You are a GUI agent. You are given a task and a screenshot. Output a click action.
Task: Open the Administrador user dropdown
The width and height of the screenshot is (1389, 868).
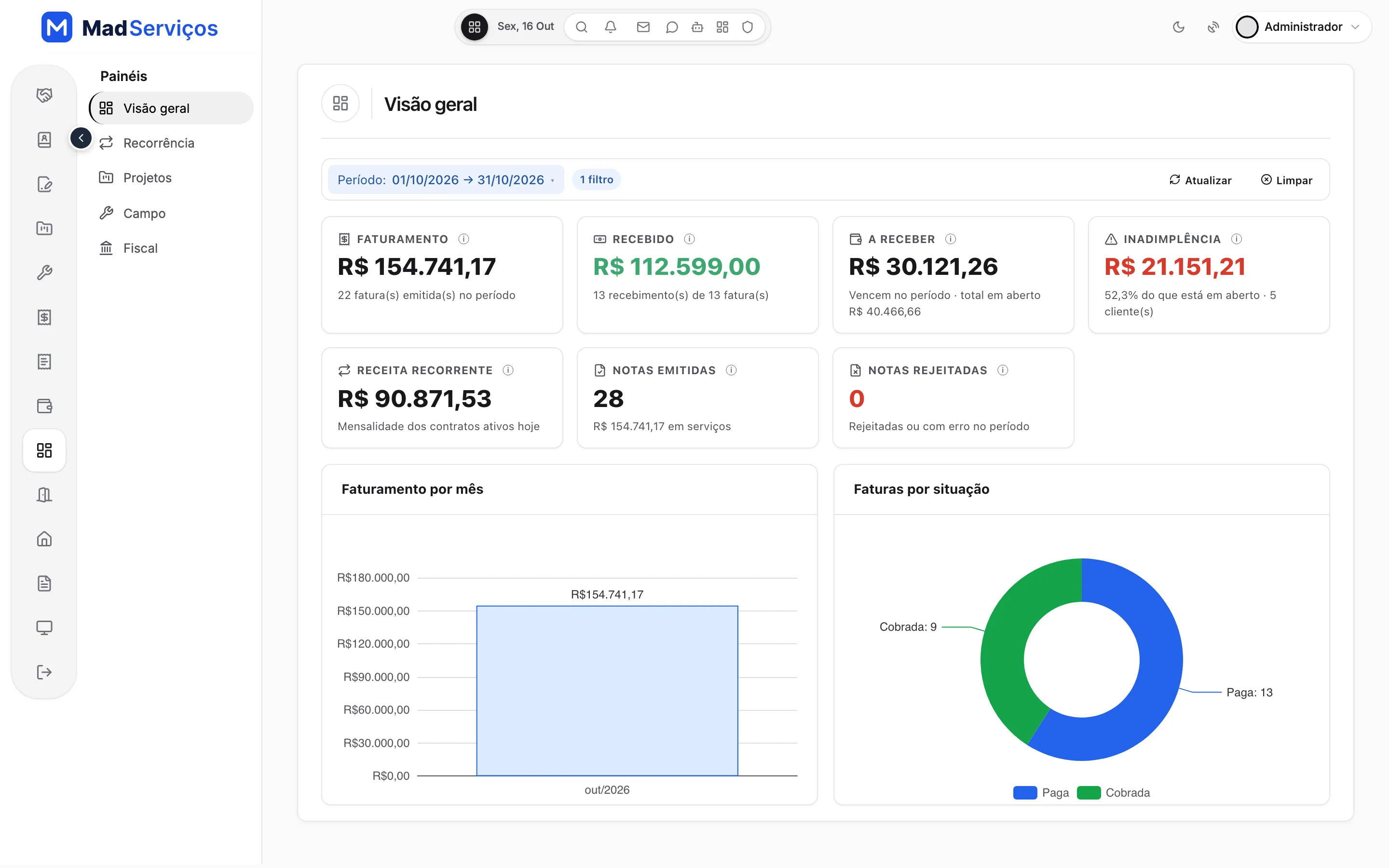coord(1302,27)
